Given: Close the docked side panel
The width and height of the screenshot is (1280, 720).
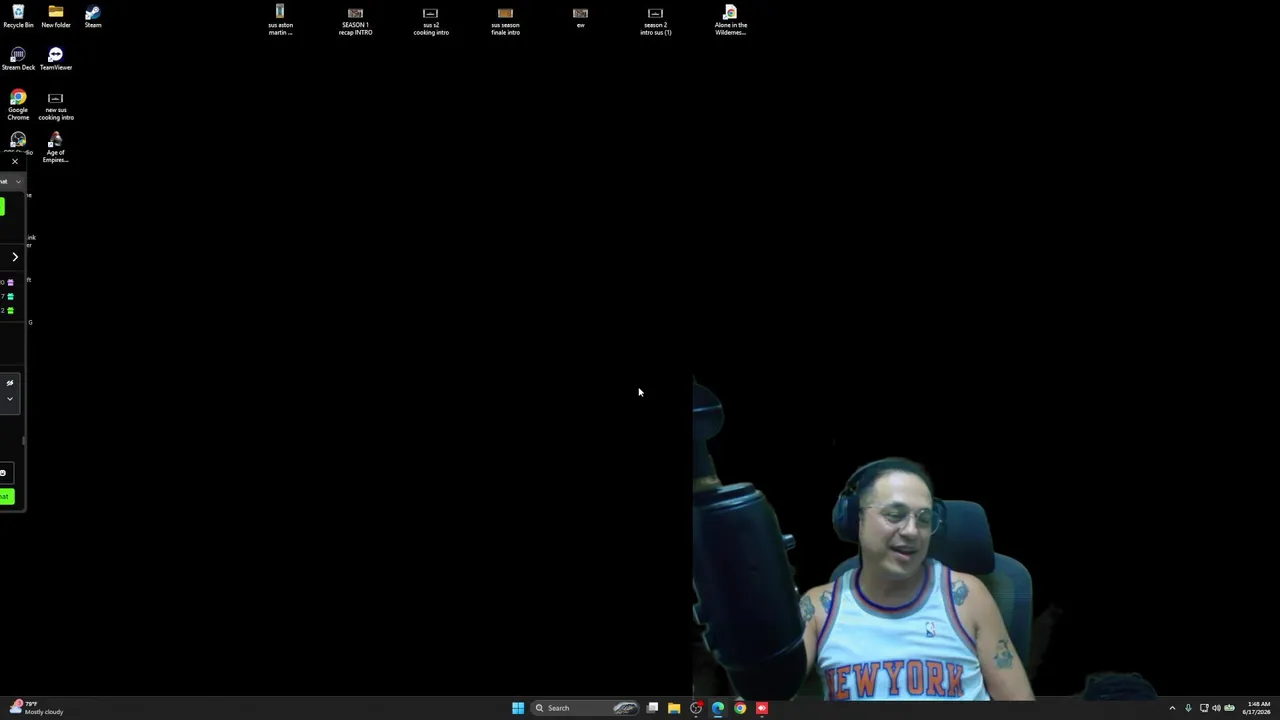Looking at the screenshot, I should point(15,162).
